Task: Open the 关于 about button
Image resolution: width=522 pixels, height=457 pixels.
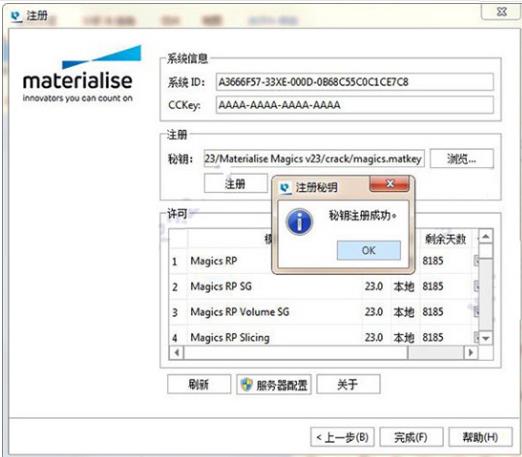Action: pyautogui.click(x=348, y=384)
